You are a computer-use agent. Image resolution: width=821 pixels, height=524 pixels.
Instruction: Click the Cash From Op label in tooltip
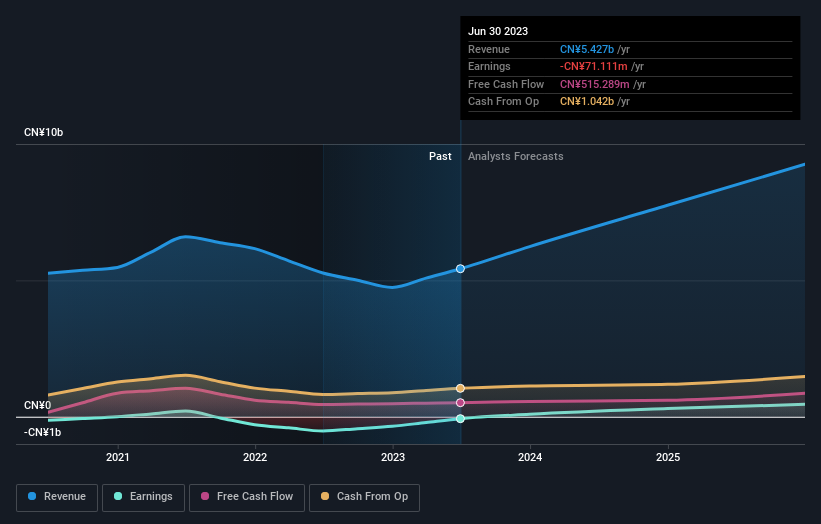pyautogui.click(x=503, y=102)
